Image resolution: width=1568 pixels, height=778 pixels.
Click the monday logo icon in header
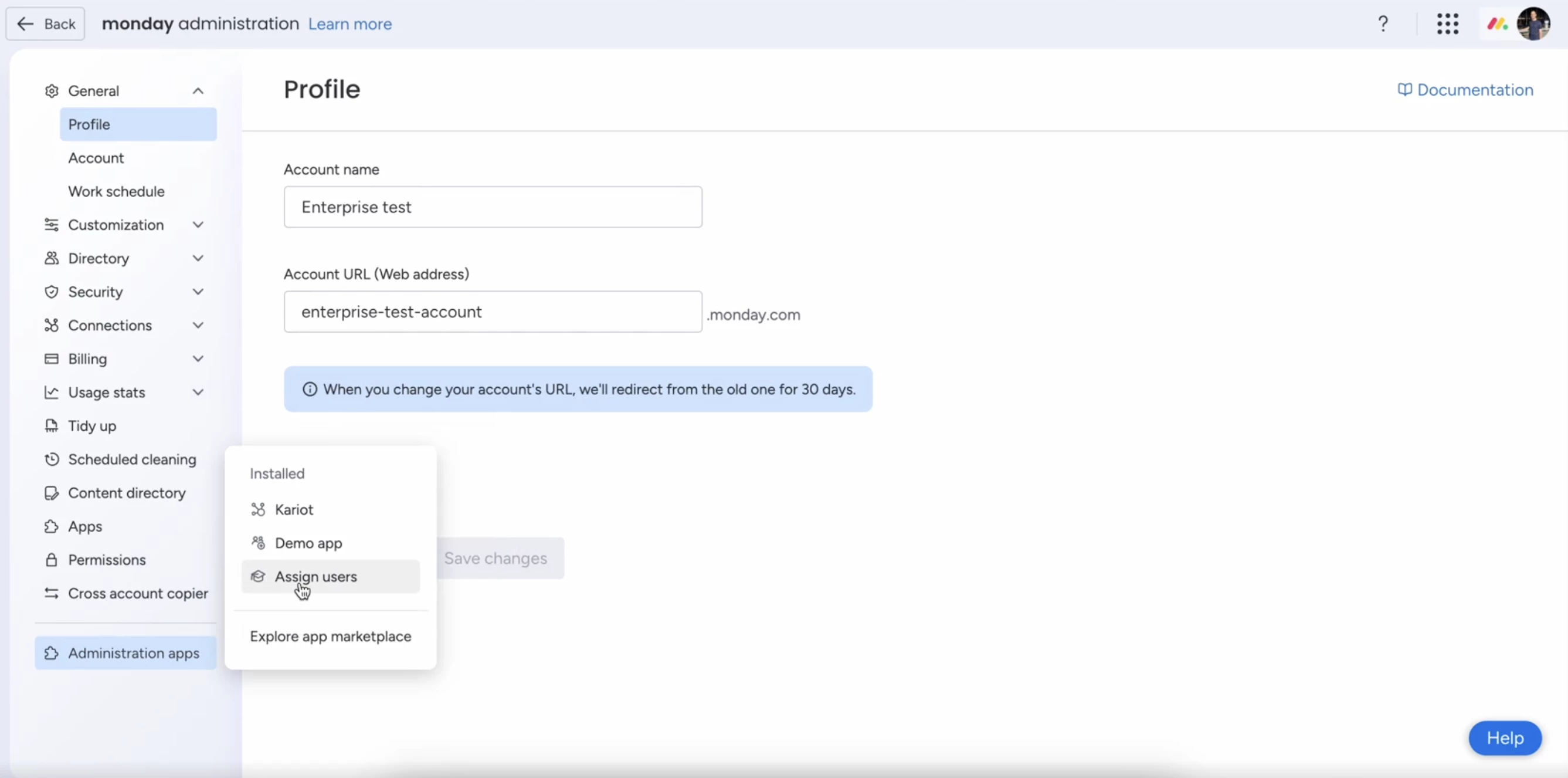coord(1497,23)
